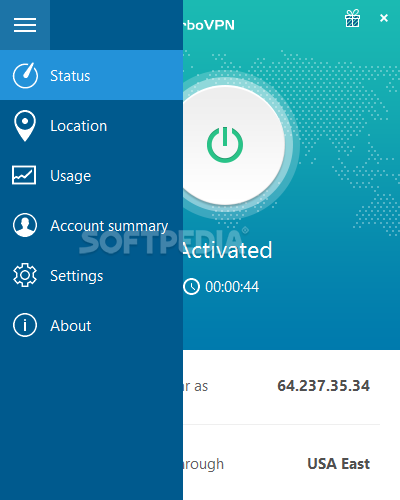Screen dimensions: 400x500
Task: Select About menu item
Action: click(91, 325)
